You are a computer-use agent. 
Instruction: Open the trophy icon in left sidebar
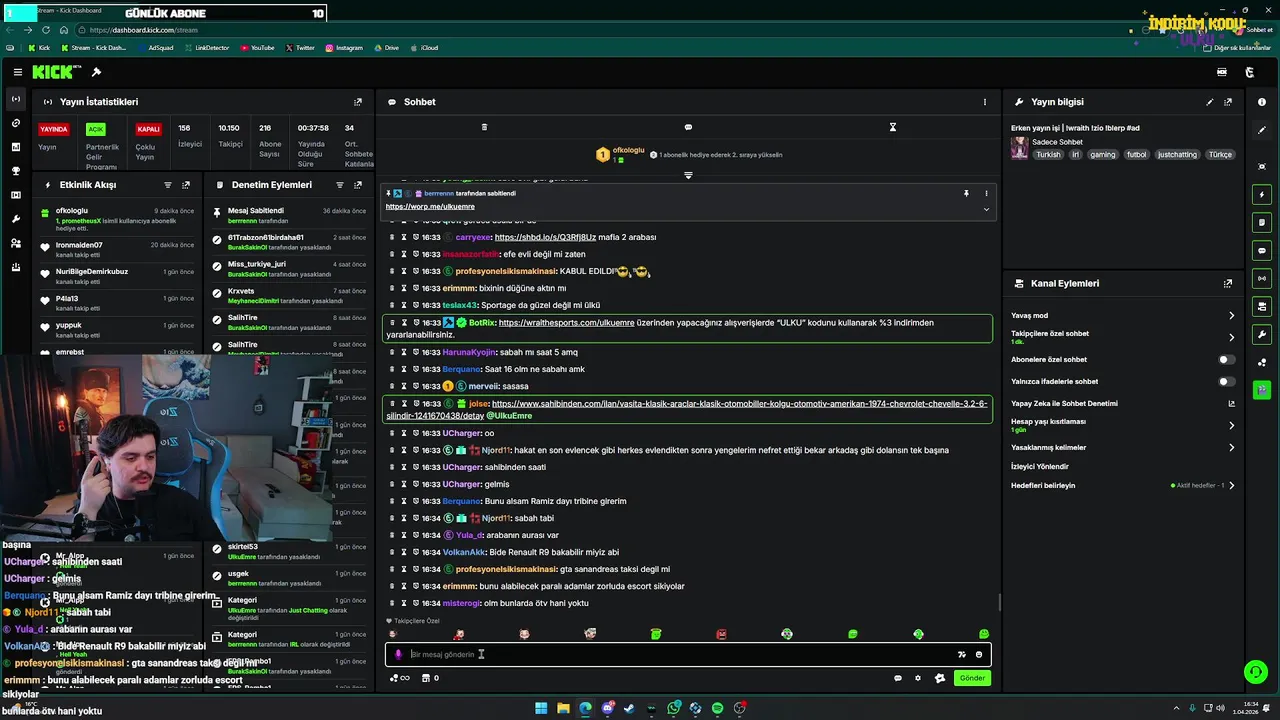tap(15, 171)
